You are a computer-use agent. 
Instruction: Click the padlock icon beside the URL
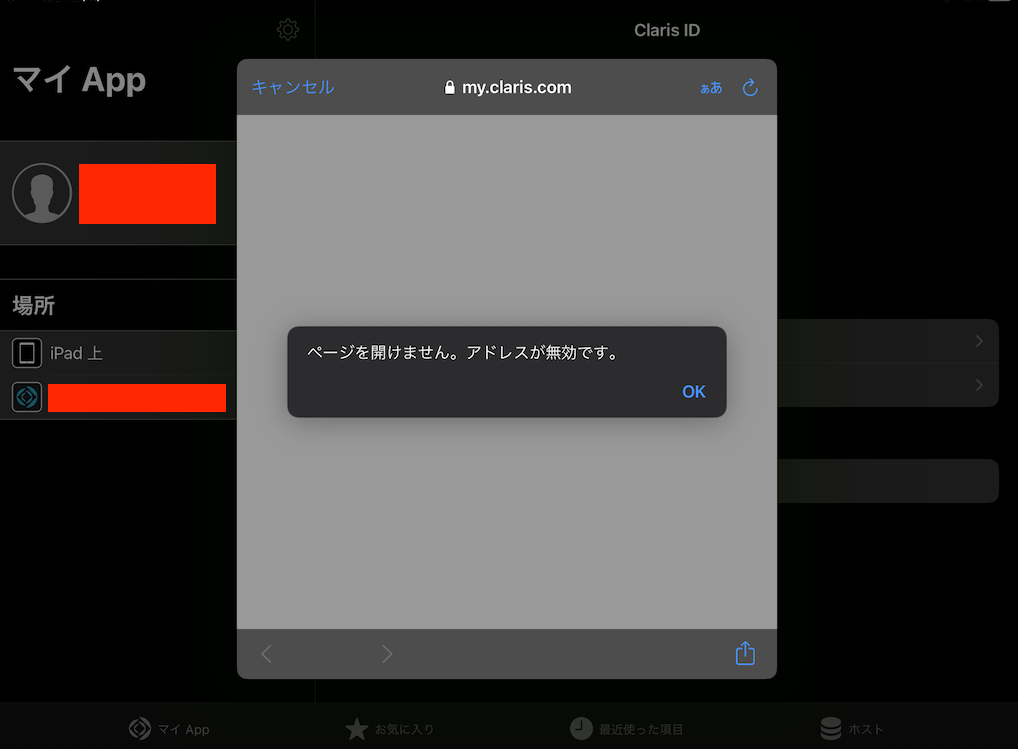(x=449, y=88)
